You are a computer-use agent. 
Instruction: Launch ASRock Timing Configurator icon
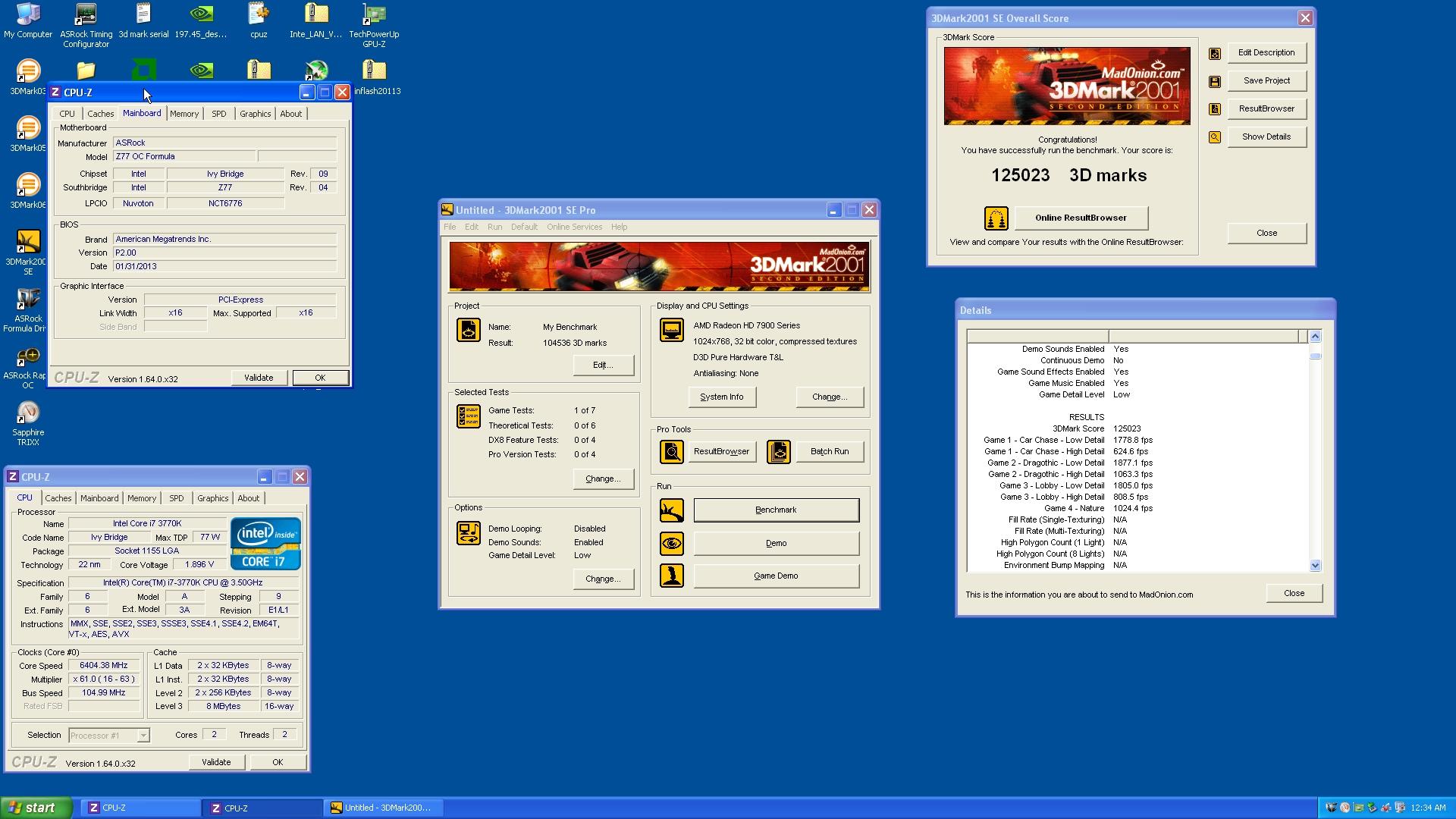coord(86,25)
